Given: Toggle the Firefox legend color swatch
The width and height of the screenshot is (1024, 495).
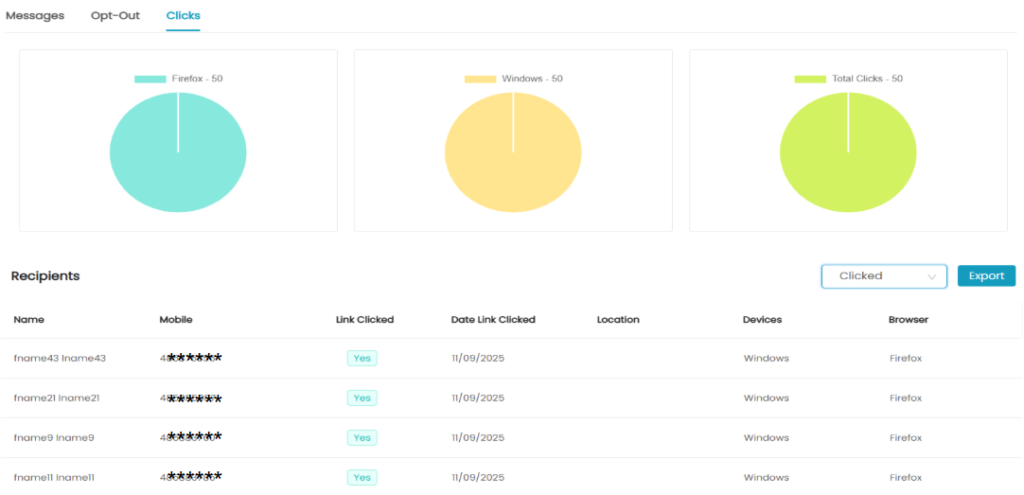Looking at the screenshot, I should tap(150, 79).
